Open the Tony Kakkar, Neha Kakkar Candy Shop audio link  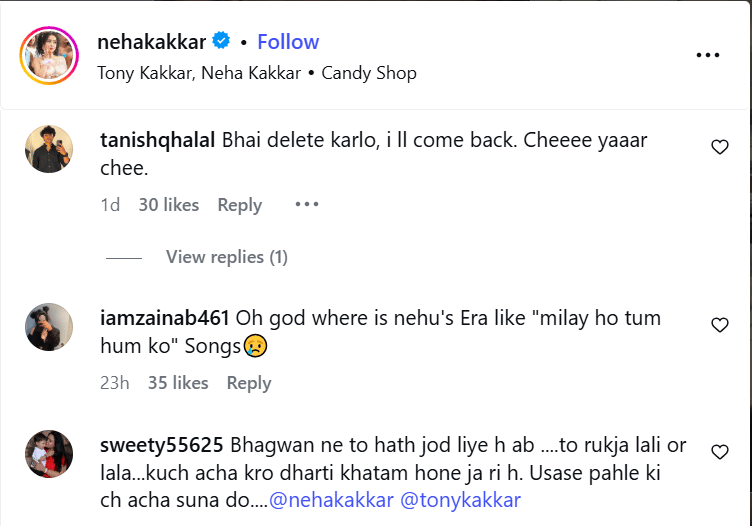(257, 73)
